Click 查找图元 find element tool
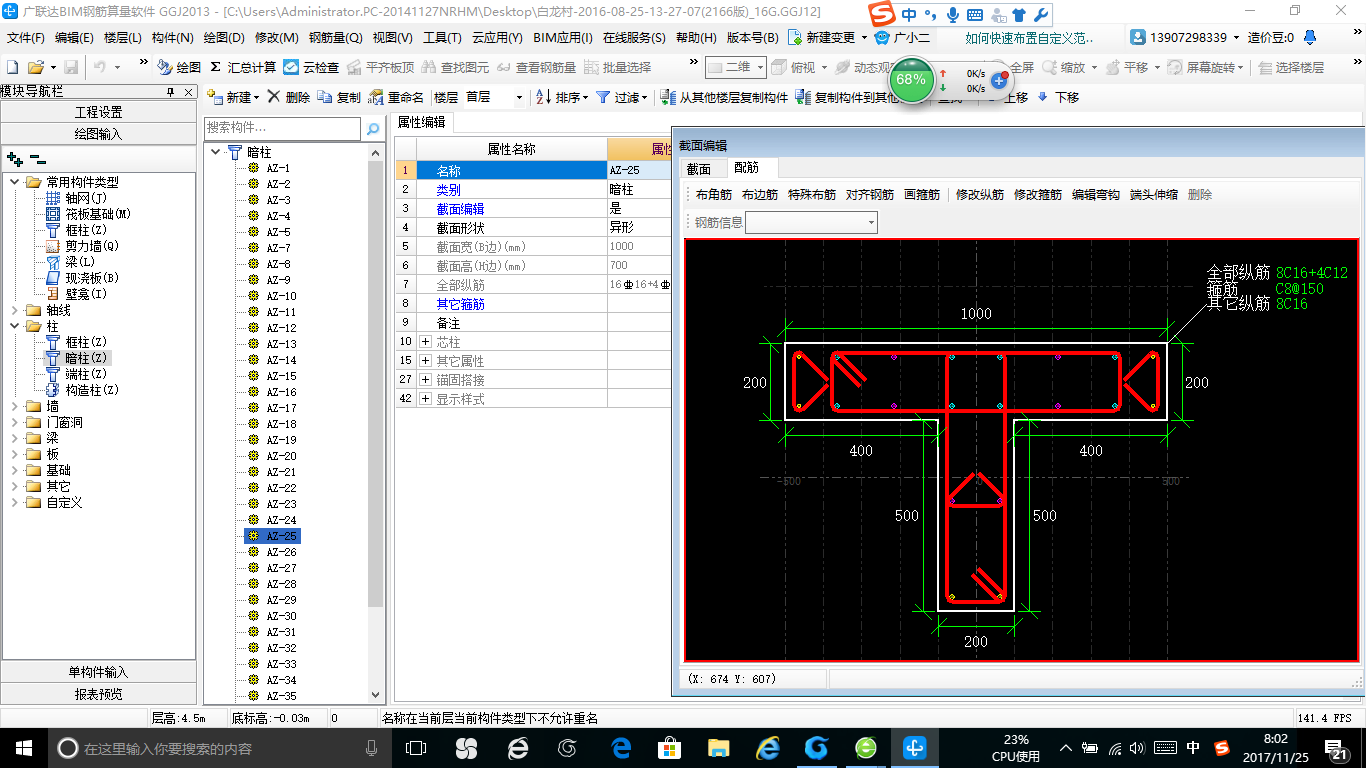 click(x=455, y=67)
